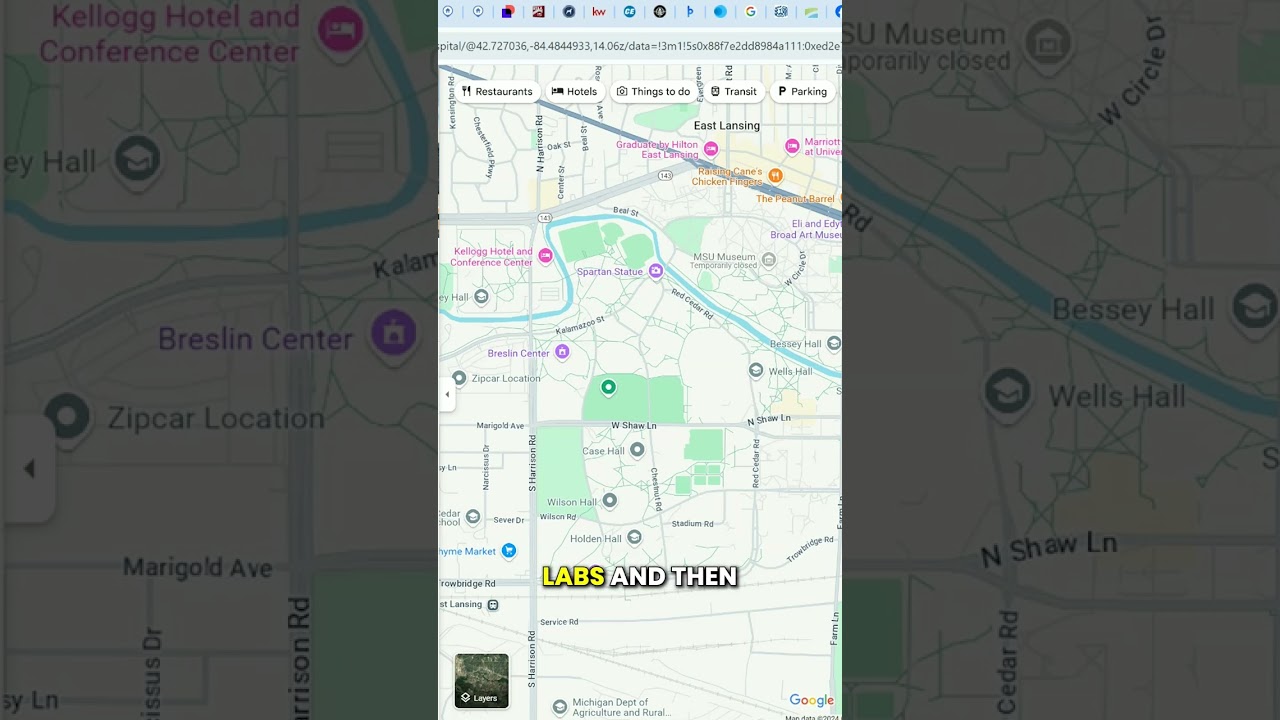Image resolution: width=1280 pixels, height=720 pixels.
Task: Click 'The Peanut Barrel' place label
Action: pos(795,199)
